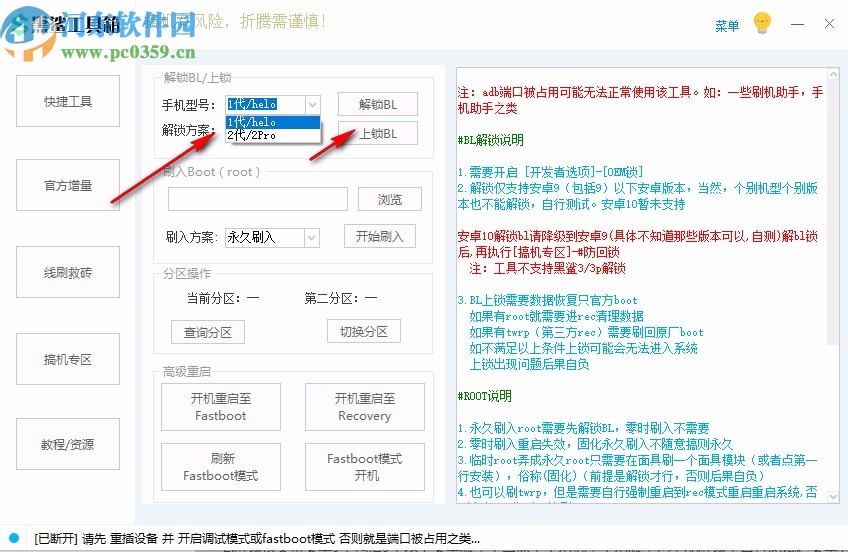This screenshot has height=552, width=848.
Task: Switch to the 线刷救砖 tab
Action: (x=68, y=272)
